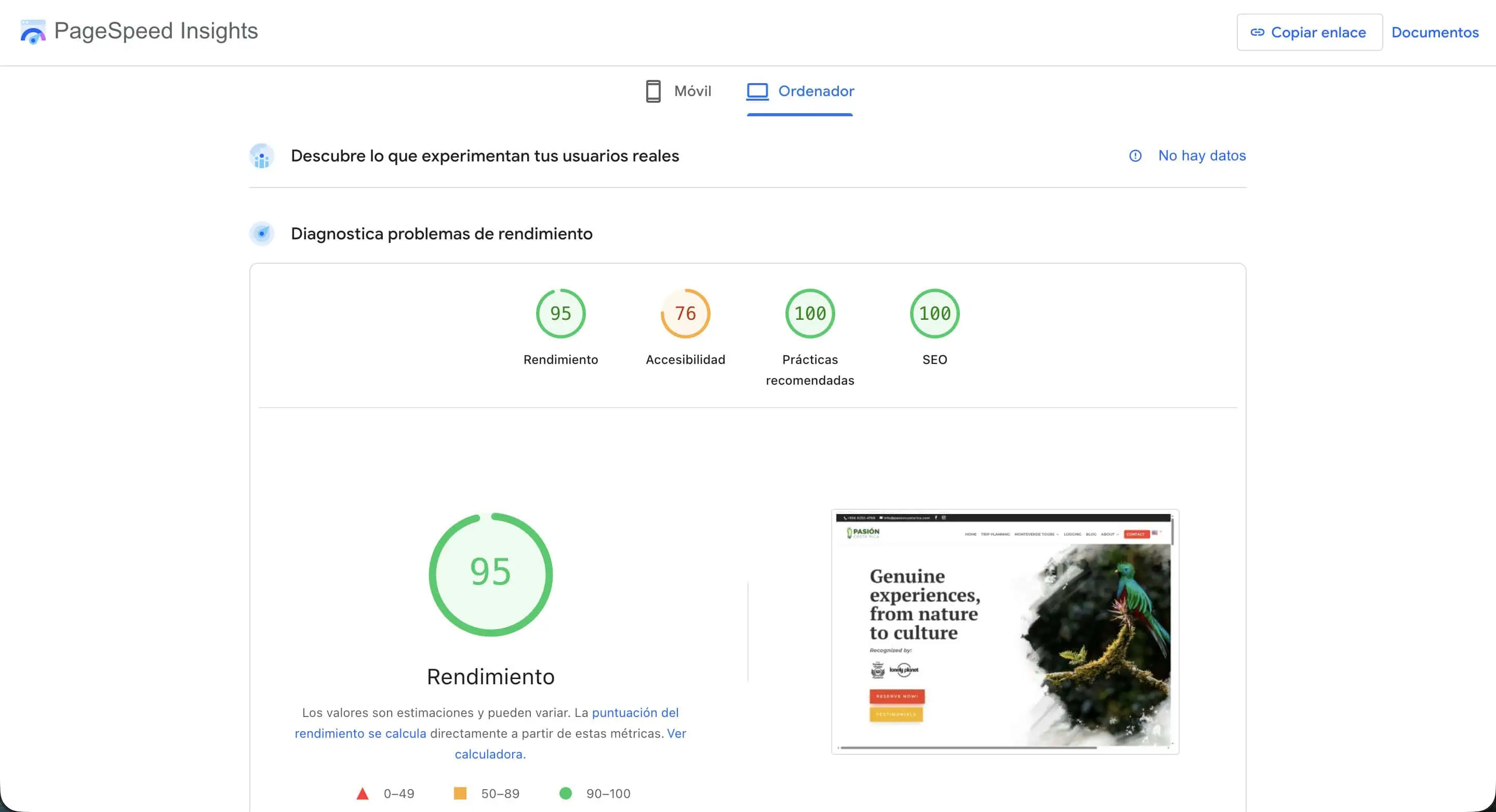1496x812 pixels.
Task: Click the smartphone icon next to Móvil
Action: pos(654,91)
